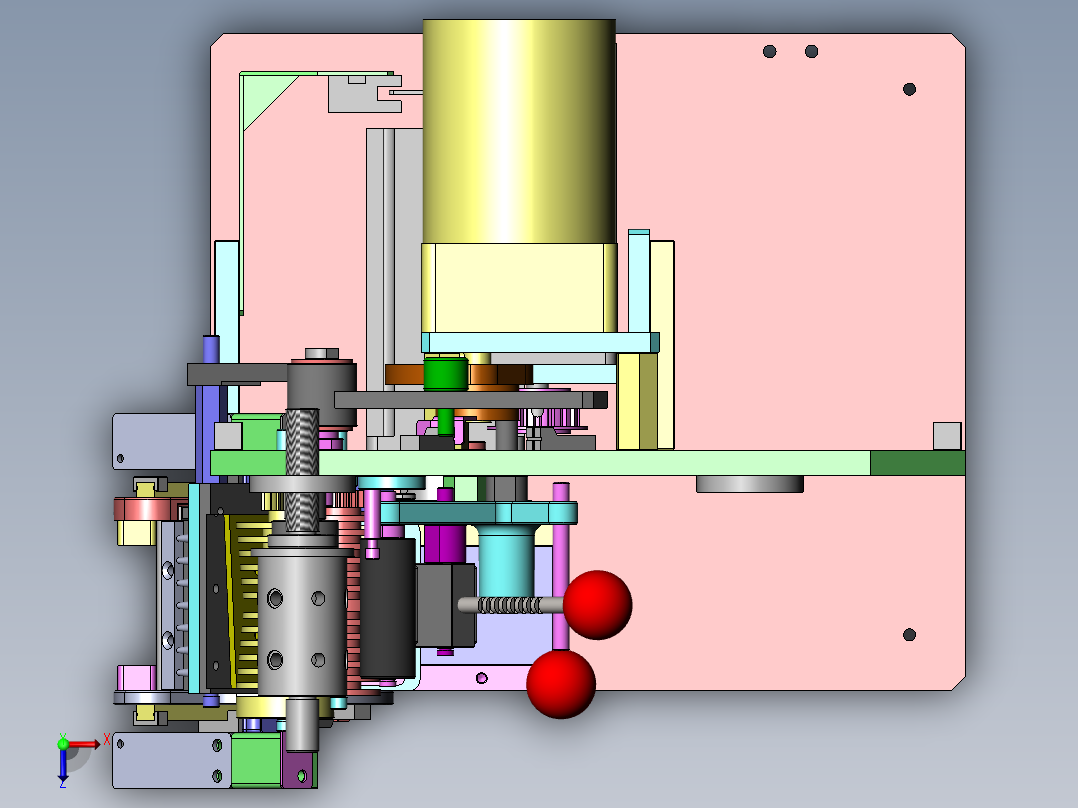
Task: Select the tall pale yellow bracket right of the motor
Action: click(662, 344)
